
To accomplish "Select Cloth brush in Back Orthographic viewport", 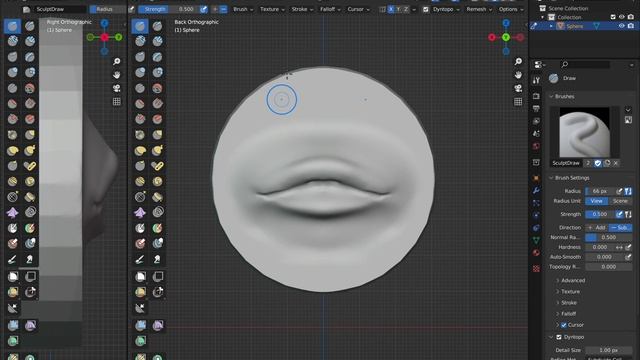I will click(x=140, y=212).
